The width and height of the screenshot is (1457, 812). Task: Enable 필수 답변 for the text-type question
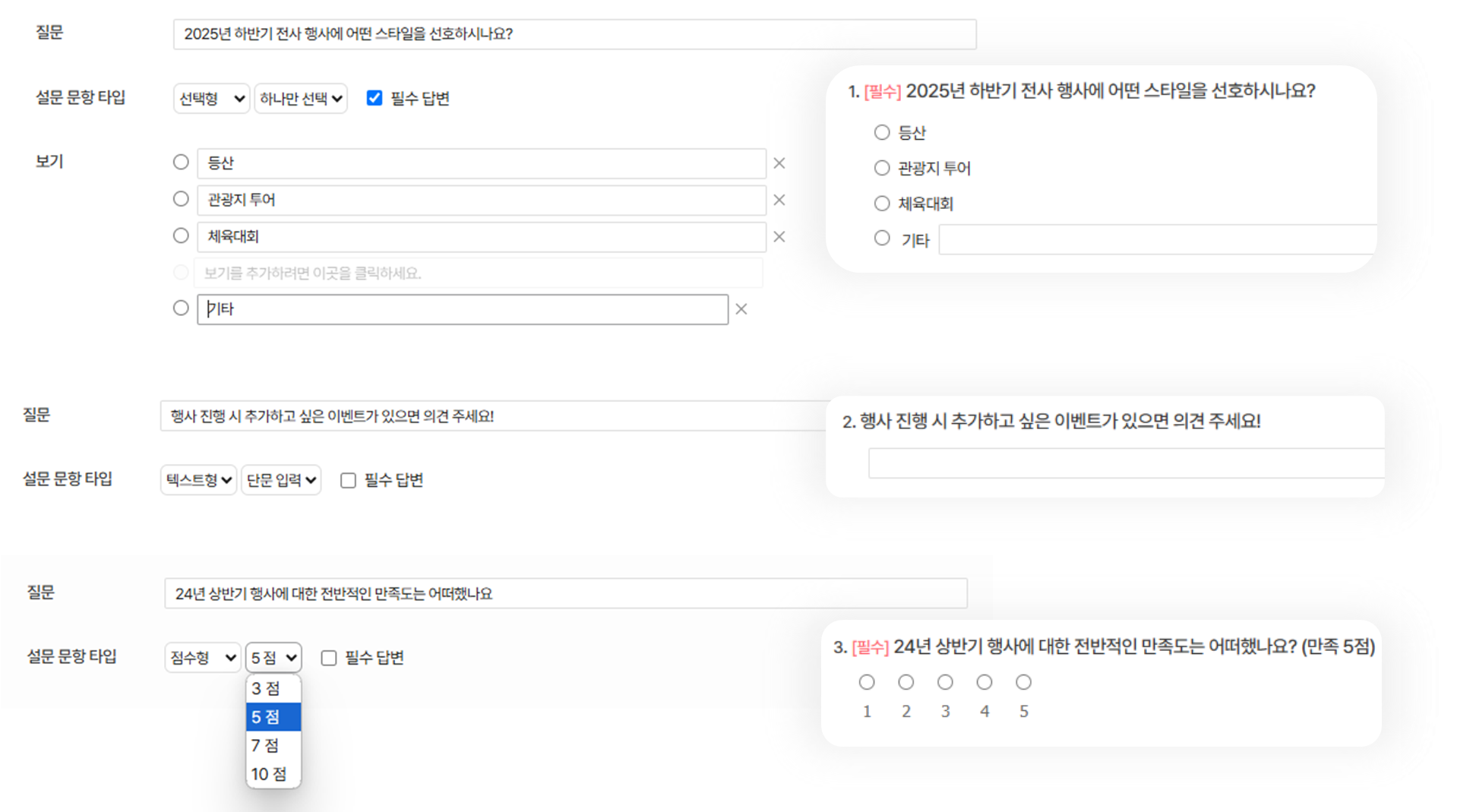tap(348, 480)
